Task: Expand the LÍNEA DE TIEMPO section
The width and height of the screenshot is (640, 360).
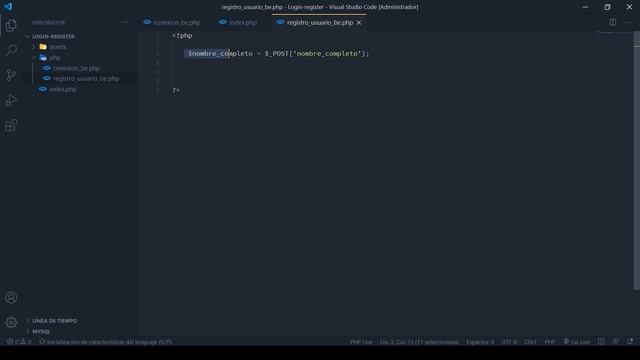Action: (x=54, y=321)
